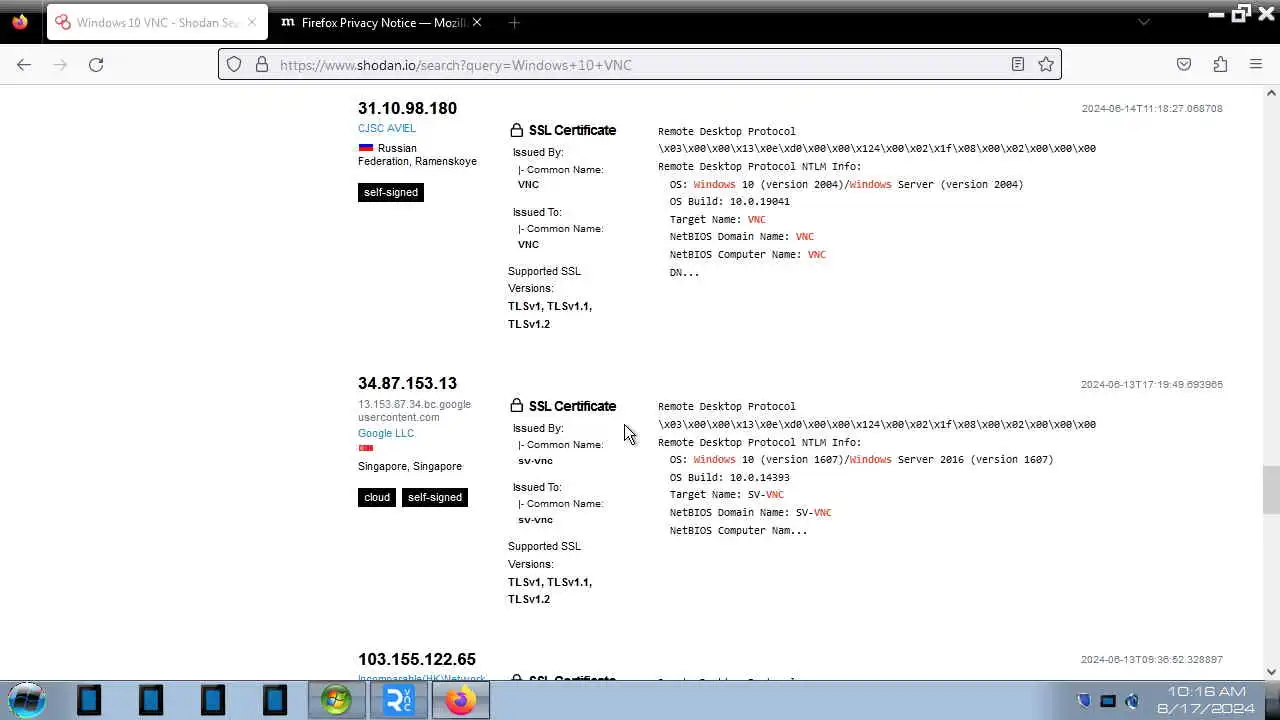The image size is (1280, 720).
Task: Click self-signed tag under 34.87.153.13
Action: click(435, 497)
